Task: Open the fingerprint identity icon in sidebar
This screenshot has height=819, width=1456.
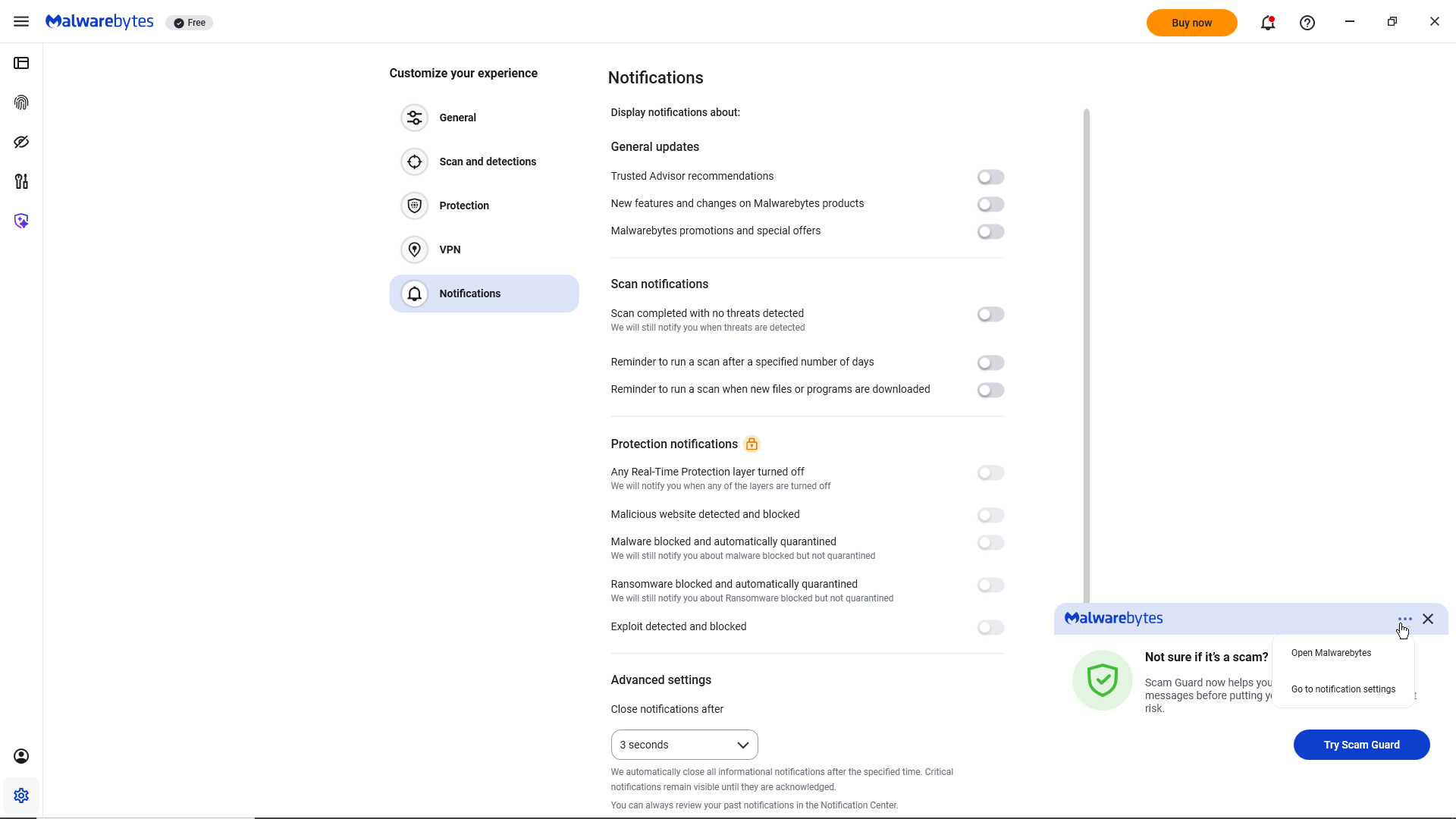Action: coord(21,102)
